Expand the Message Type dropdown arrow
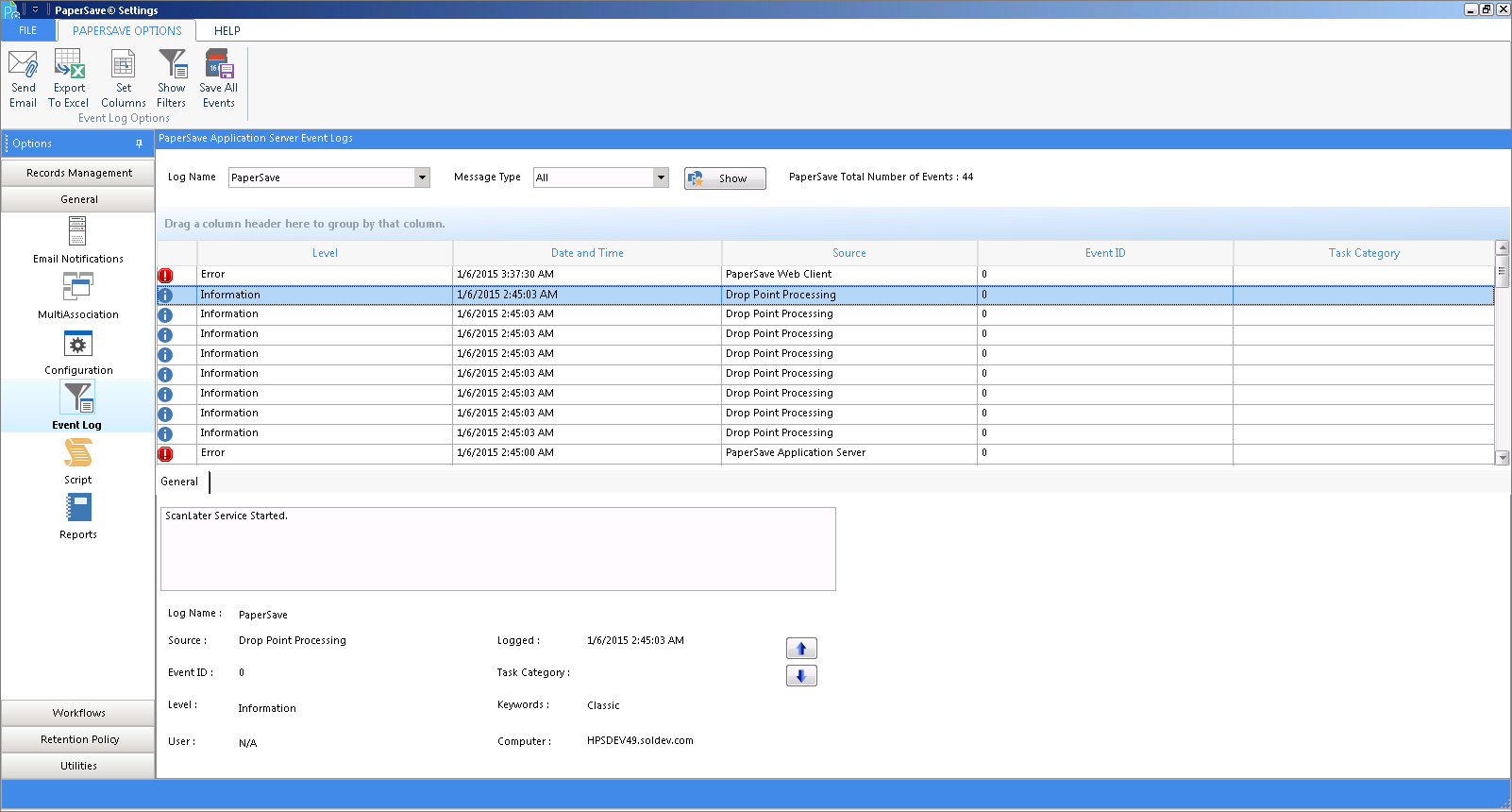Screen dimensions: 1512x812 [661, 178]
